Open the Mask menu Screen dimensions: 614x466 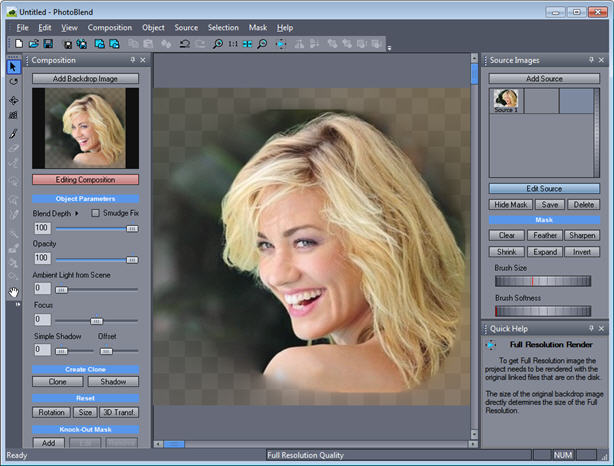[257, 27]
